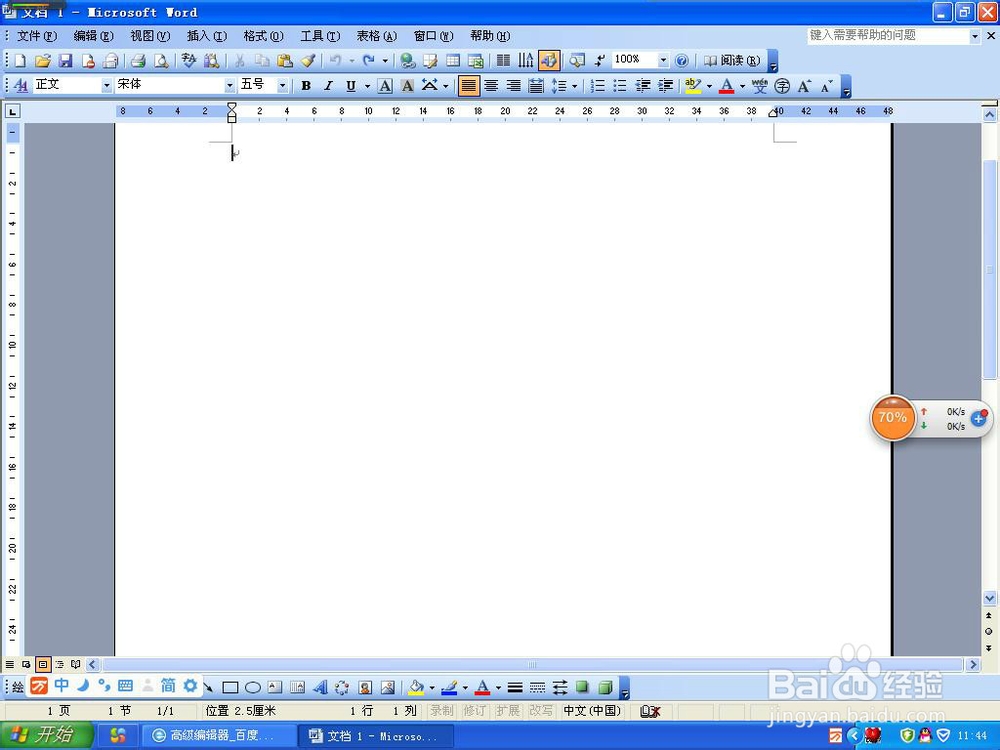Insert WordArt from drawing toolbar

[321, 688]
